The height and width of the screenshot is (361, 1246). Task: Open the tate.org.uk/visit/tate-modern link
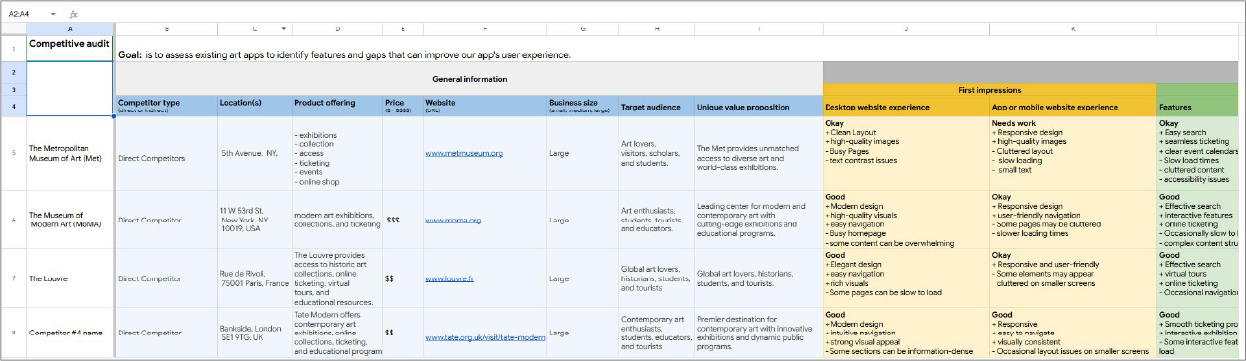485,337
